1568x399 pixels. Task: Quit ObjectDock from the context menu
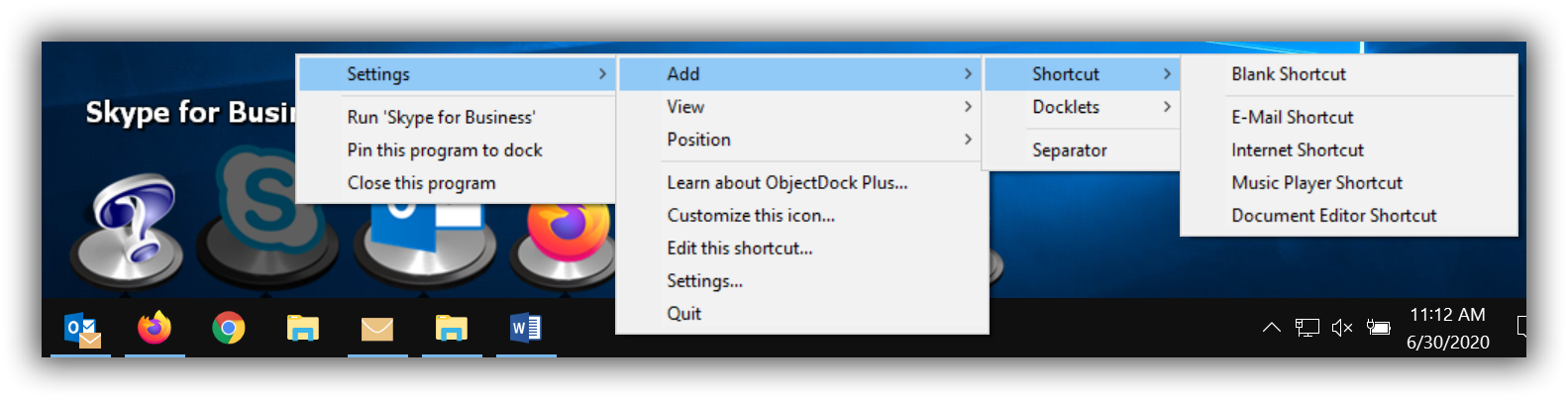tap(684, 314)
